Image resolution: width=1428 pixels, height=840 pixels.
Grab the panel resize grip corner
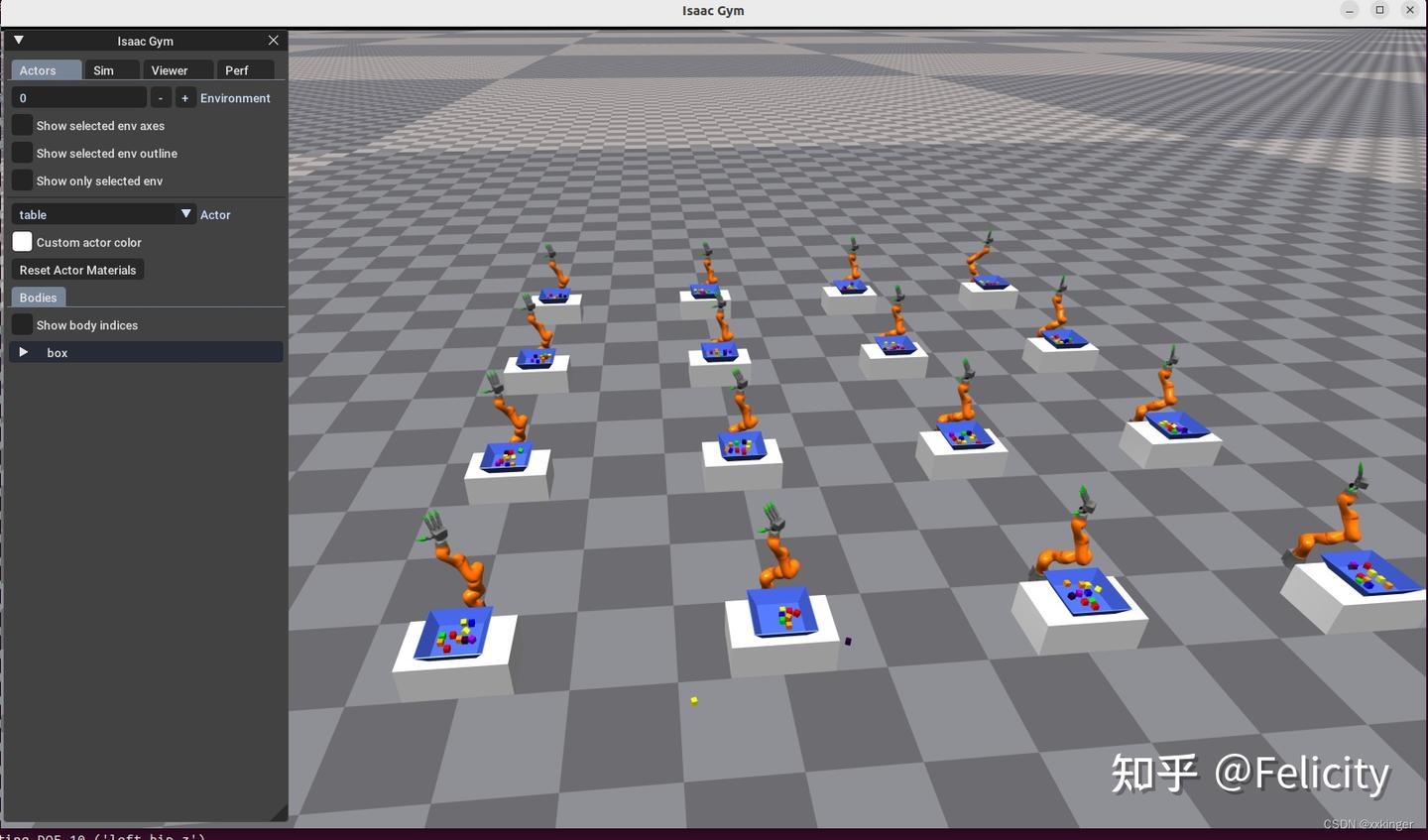click(279, 812)
